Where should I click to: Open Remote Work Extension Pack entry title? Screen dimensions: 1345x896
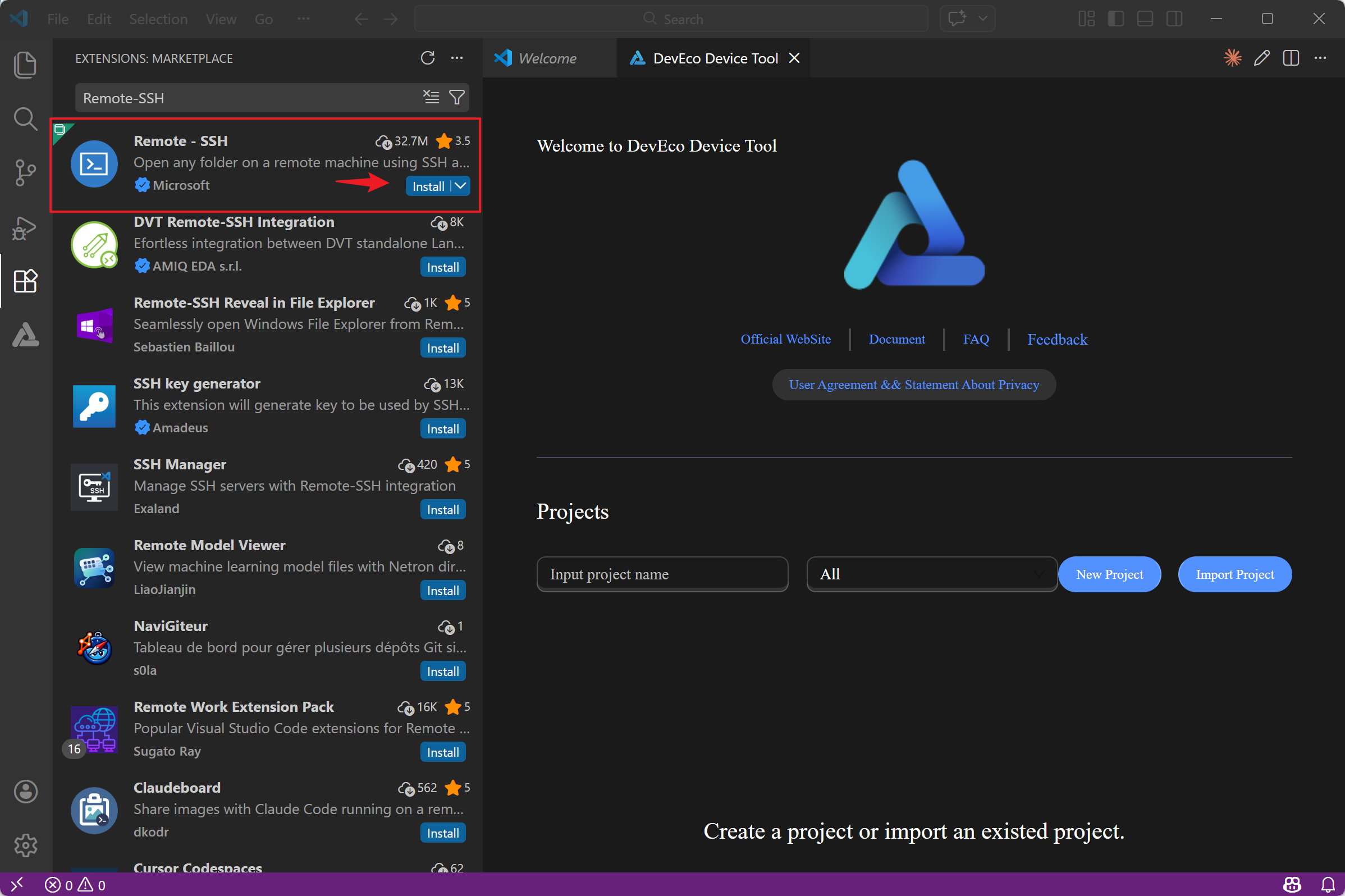(233, 706)
